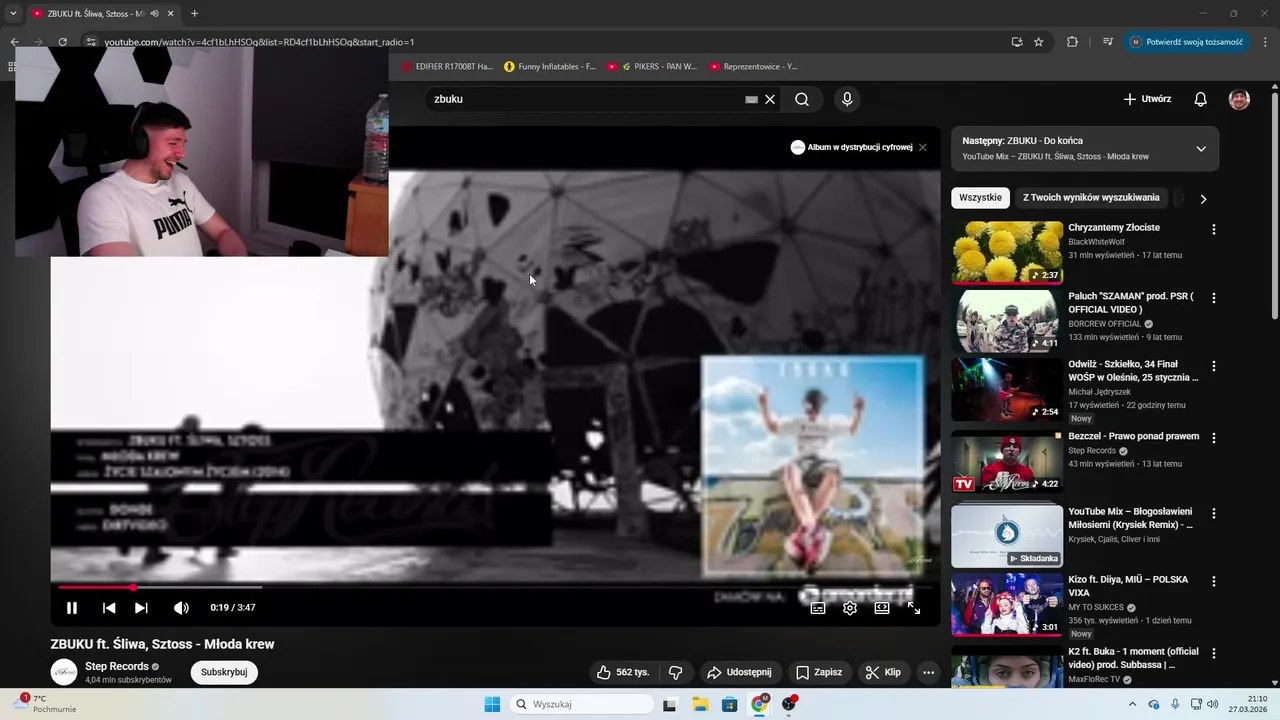Open the on-screen keyboard icon in search box
1280x720 pixels.
751,99
